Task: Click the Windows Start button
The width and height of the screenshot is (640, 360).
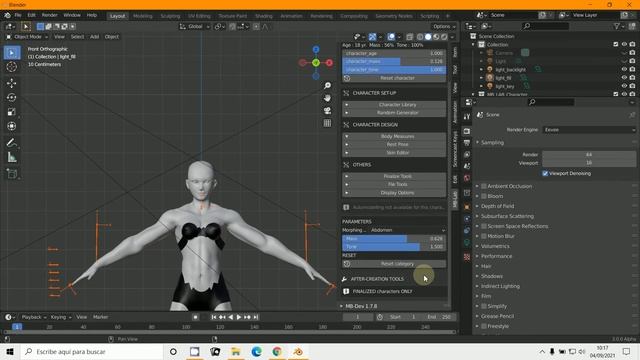Action: 10,351
